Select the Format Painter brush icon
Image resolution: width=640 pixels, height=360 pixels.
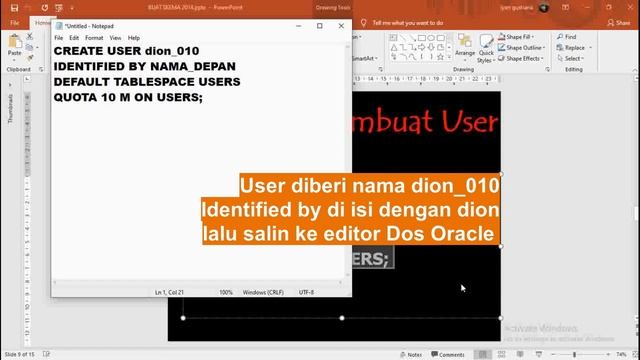coord(30,58)
